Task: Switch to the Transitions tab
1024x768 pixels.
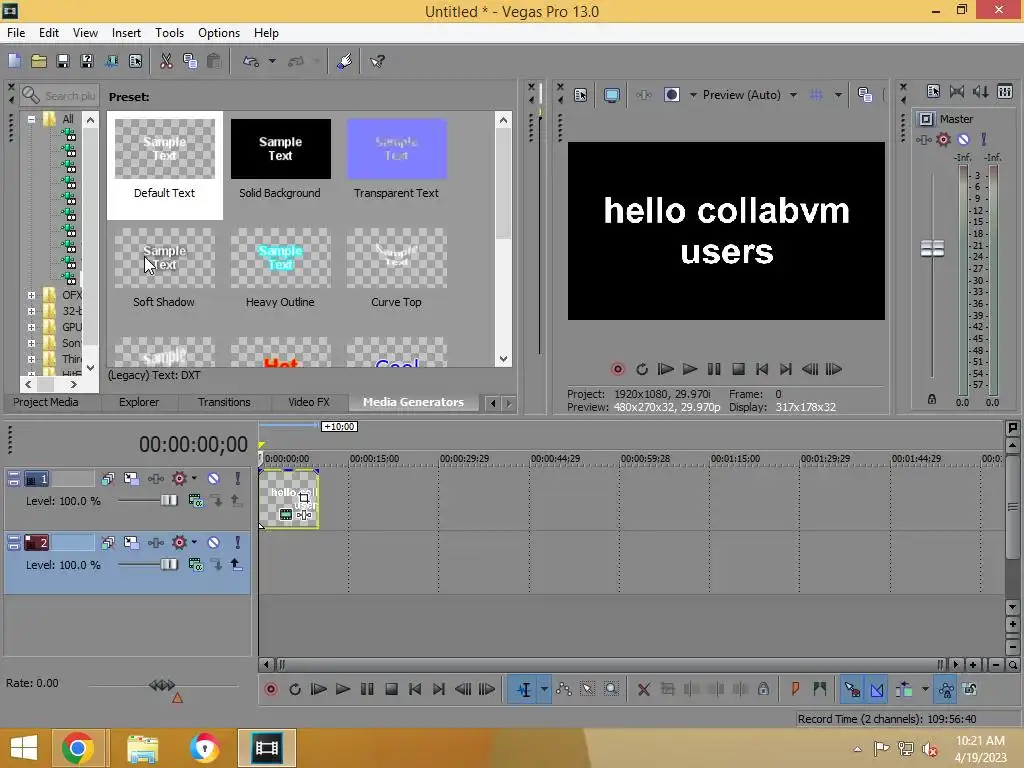Action: point(224,402)
